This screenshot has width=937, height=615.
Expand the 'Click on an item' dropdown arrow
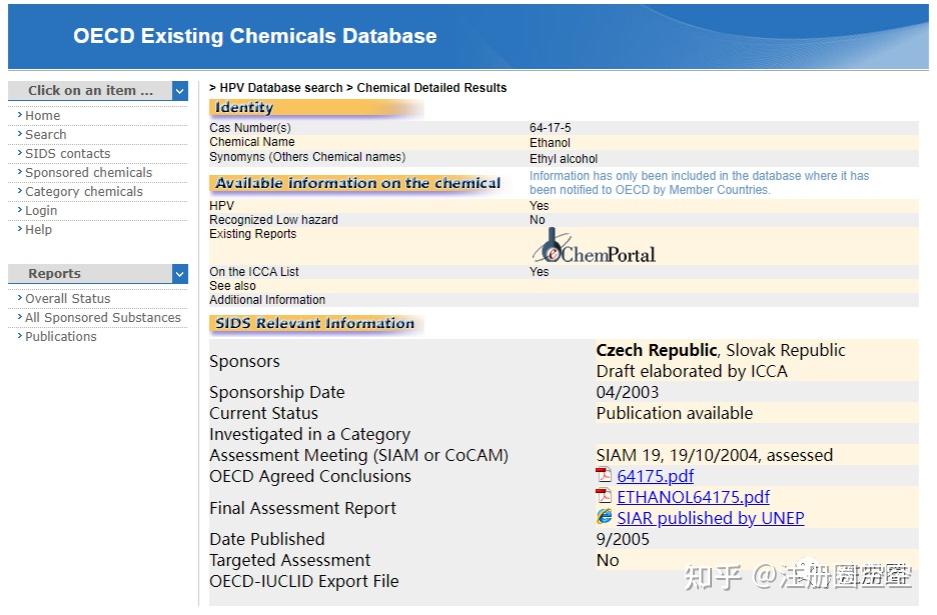pyautogui.click(x=179, y=91)
